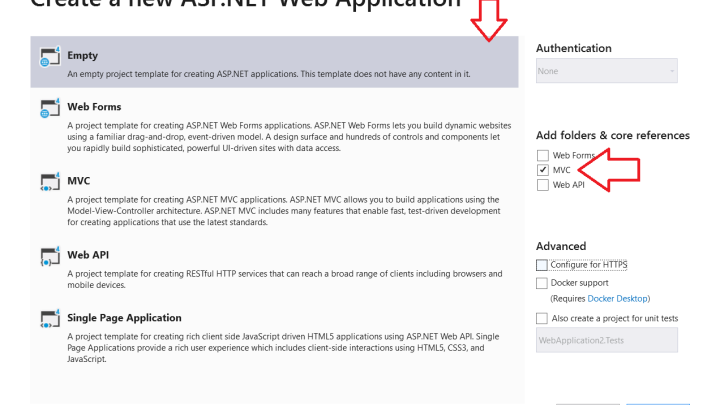Screen dimensions: 720x405
Task: Click the Advanced section heading
Action: pyautogui.click(x=561, y=246)
